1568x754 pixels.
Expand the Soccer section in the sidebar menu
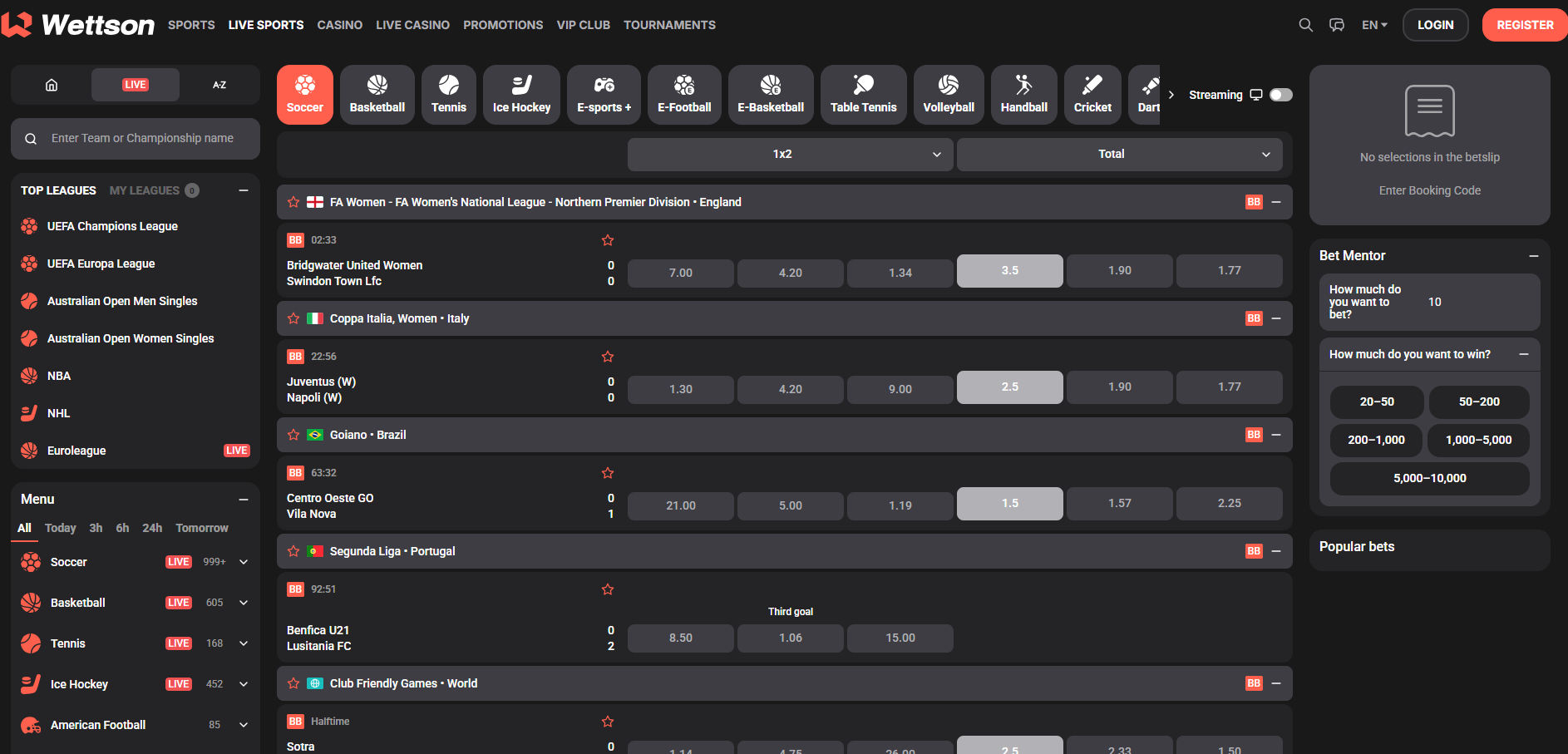click(x=243, y=561)
